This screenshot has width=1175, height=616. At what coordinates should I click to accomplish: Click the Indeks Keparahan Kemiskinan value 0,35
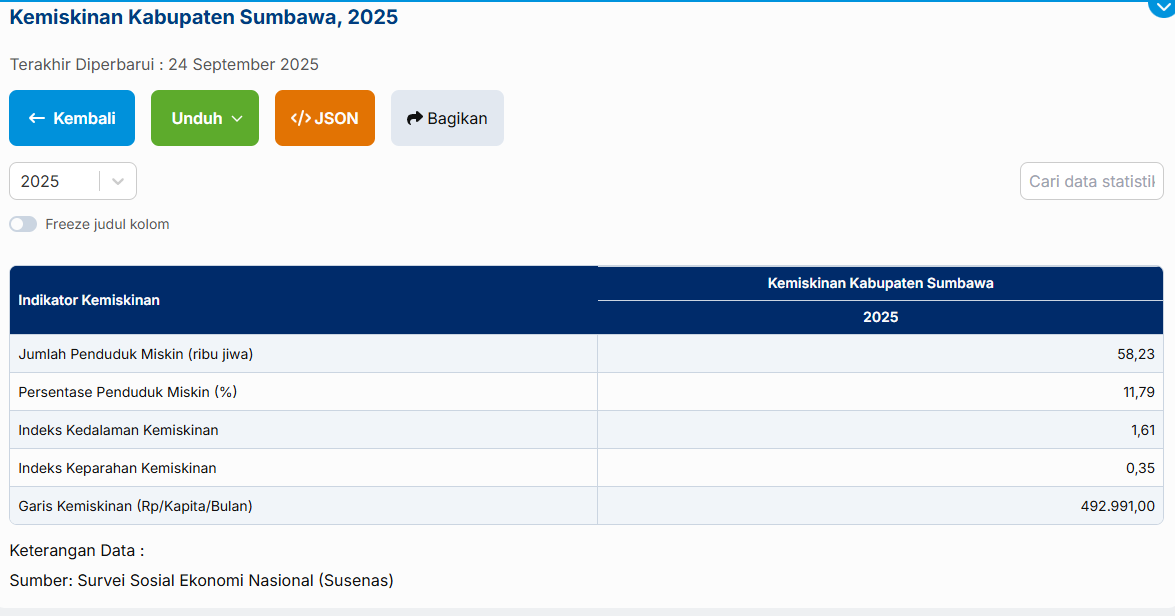(x=1140, y=468)
